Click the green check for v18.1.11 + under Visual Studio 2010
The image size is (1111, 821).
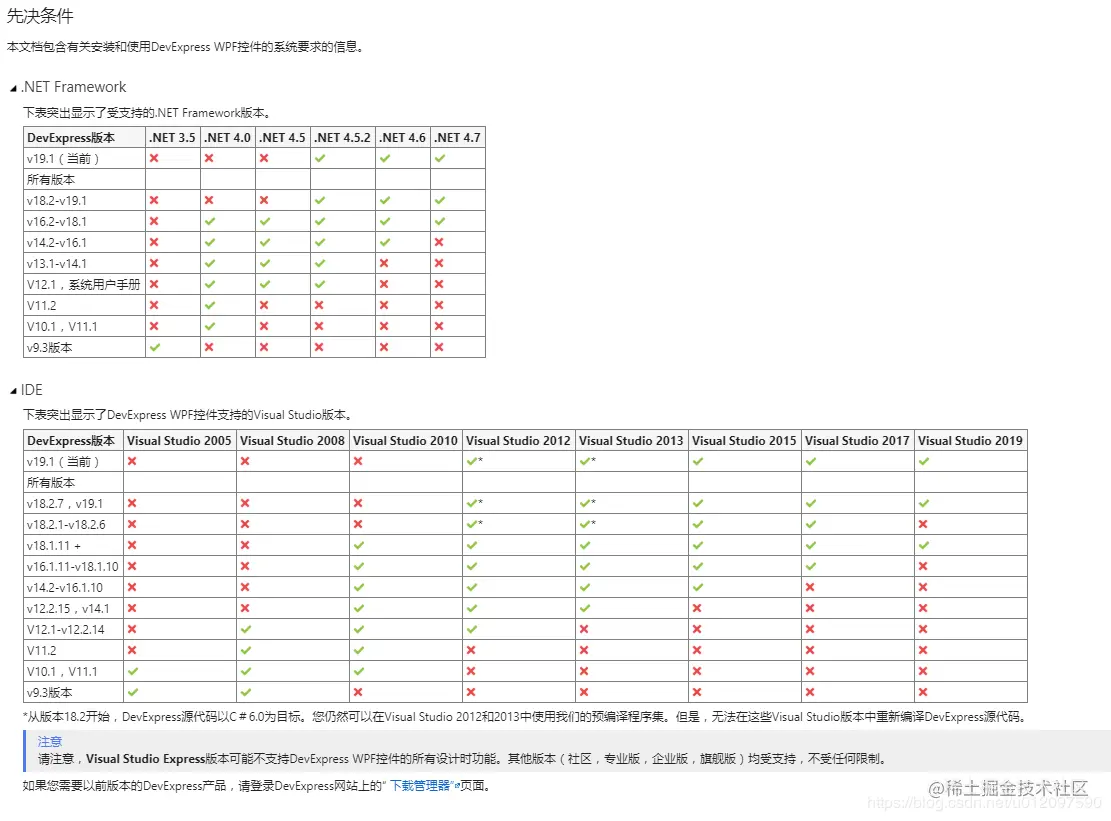pos(359,545)
